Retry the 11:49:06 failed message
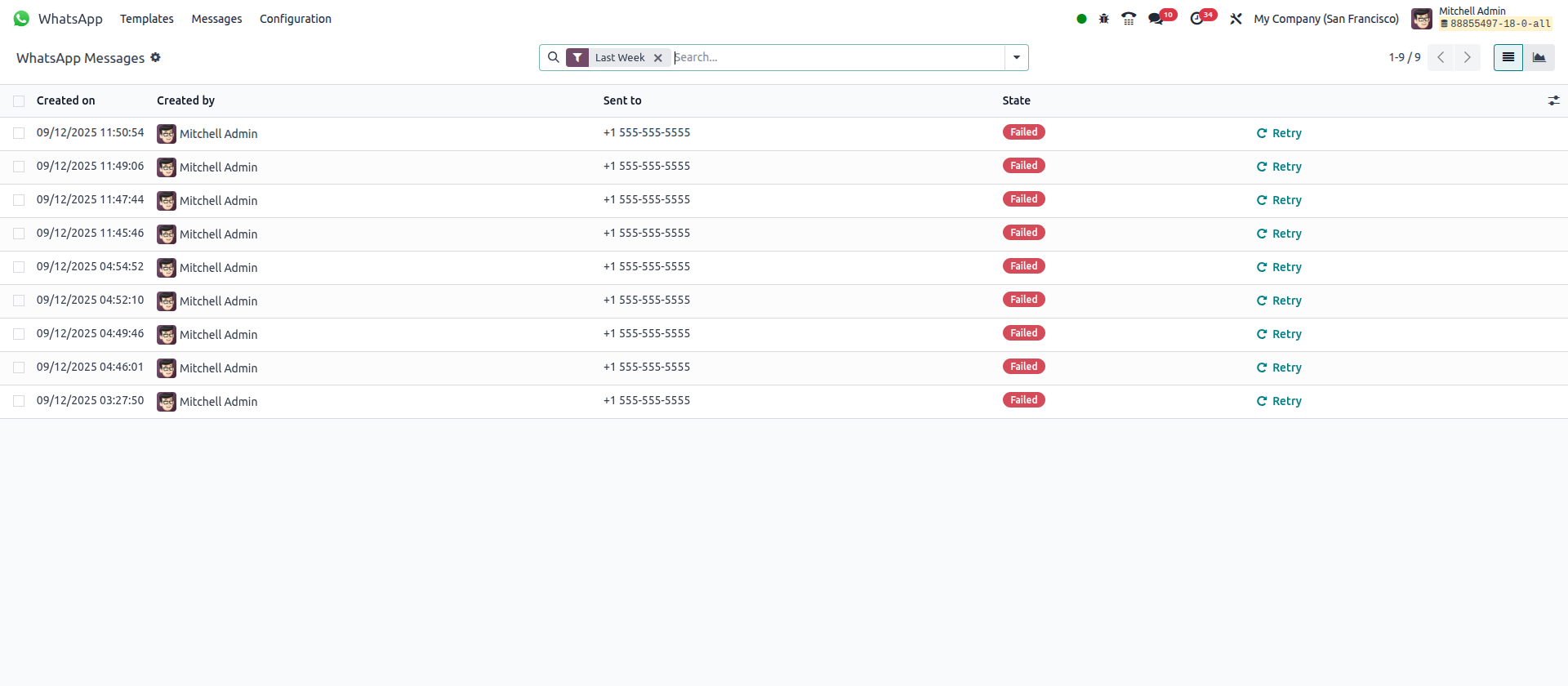Screen dimensions: 1568x686 pyautogui.click(x=1279, y=167)
